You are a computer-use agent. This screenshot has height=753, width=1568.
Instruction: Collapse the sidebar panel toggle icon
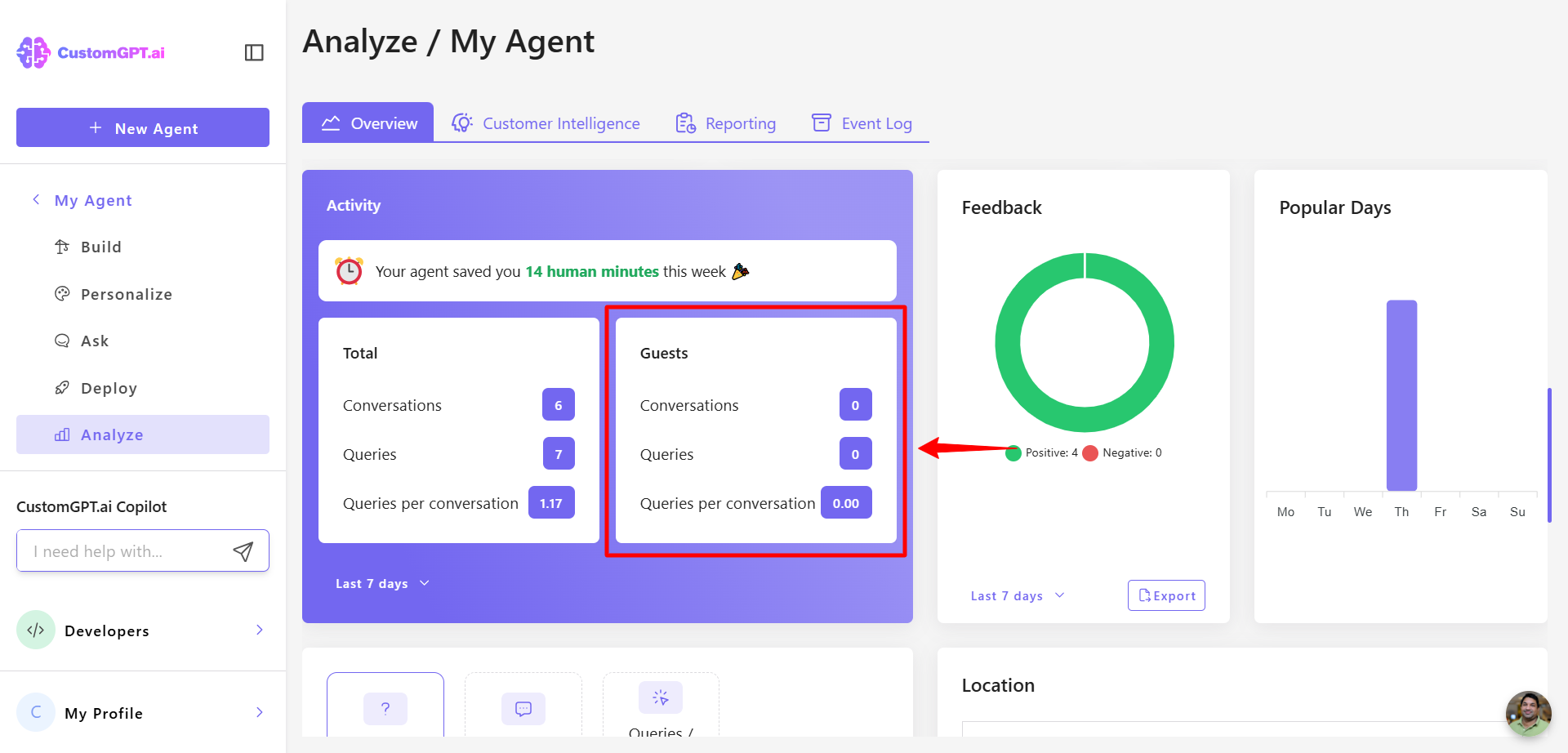[254, 52]
